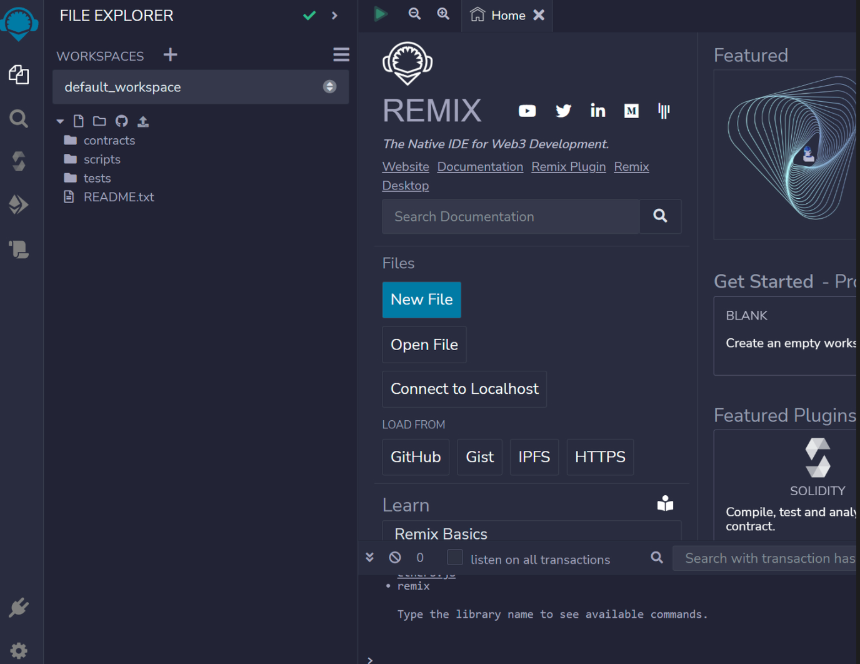Screen dimensions: 860x664
Task: Open the Search in files sidebar icon
Action: tap(19, 118)
